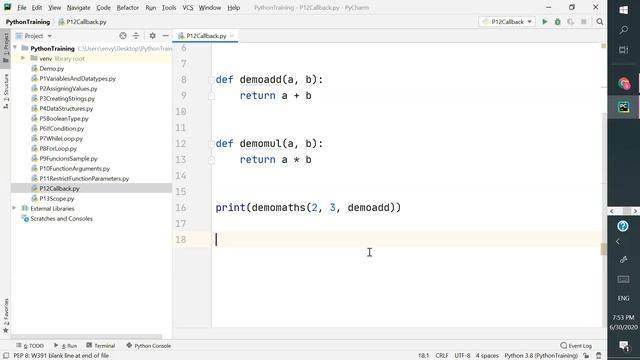Select Demo.py in project tree

[x=51, y=69]
